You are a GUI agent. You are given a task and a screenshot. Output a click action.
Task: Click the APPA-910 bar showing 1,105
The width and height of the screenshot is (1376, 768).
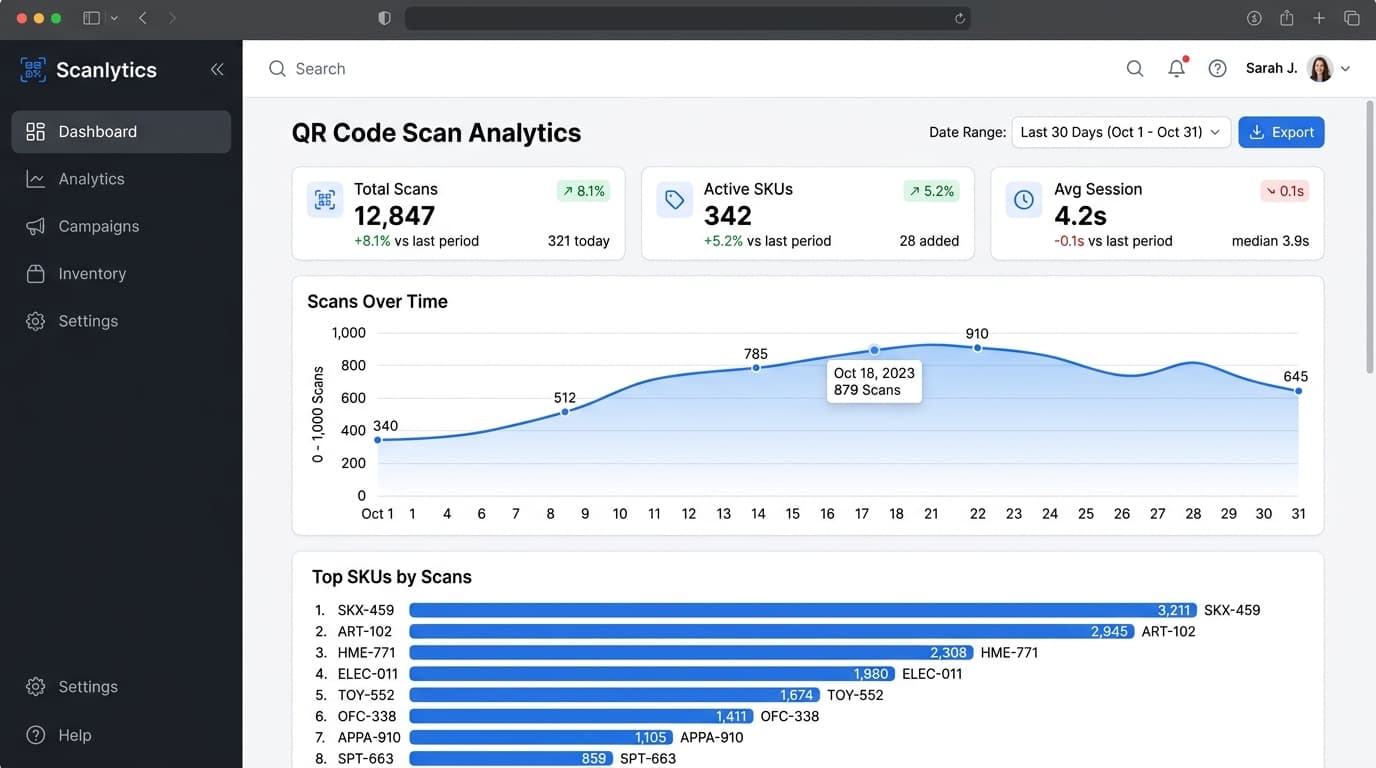point(541,737)
